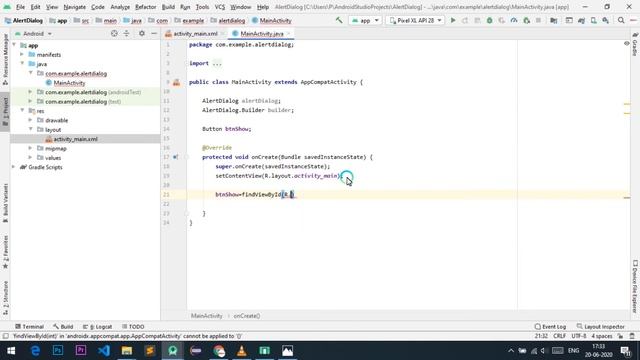Collapse the res folder

tap(22, 111)
